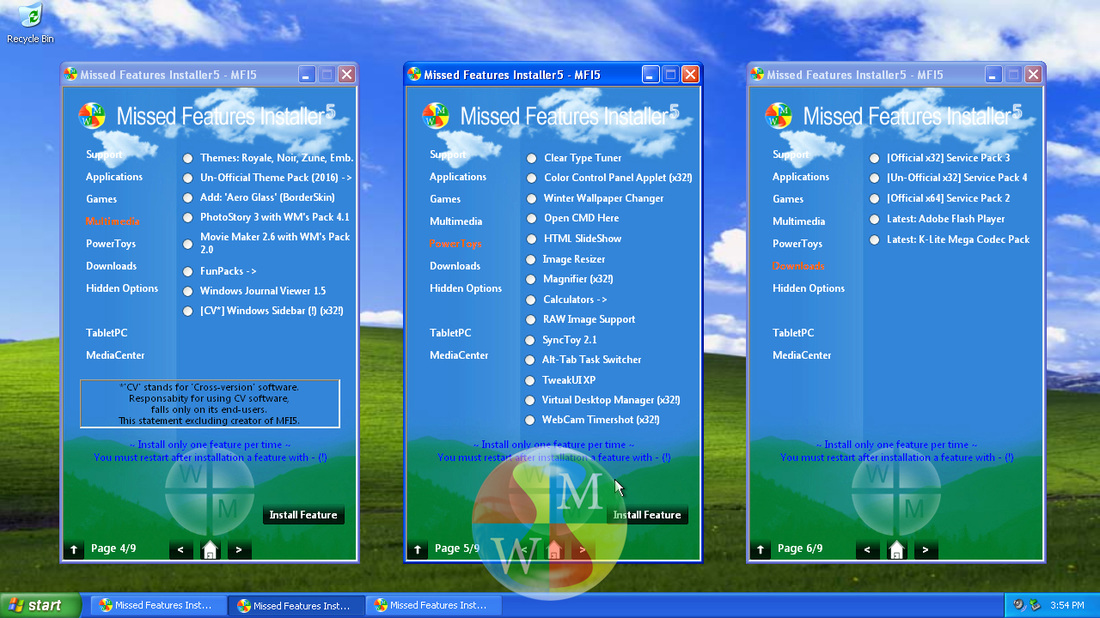Switch to third Missed Features taskbar button
This screenshot has height=618, width=1100.
(x=432, y=605)
